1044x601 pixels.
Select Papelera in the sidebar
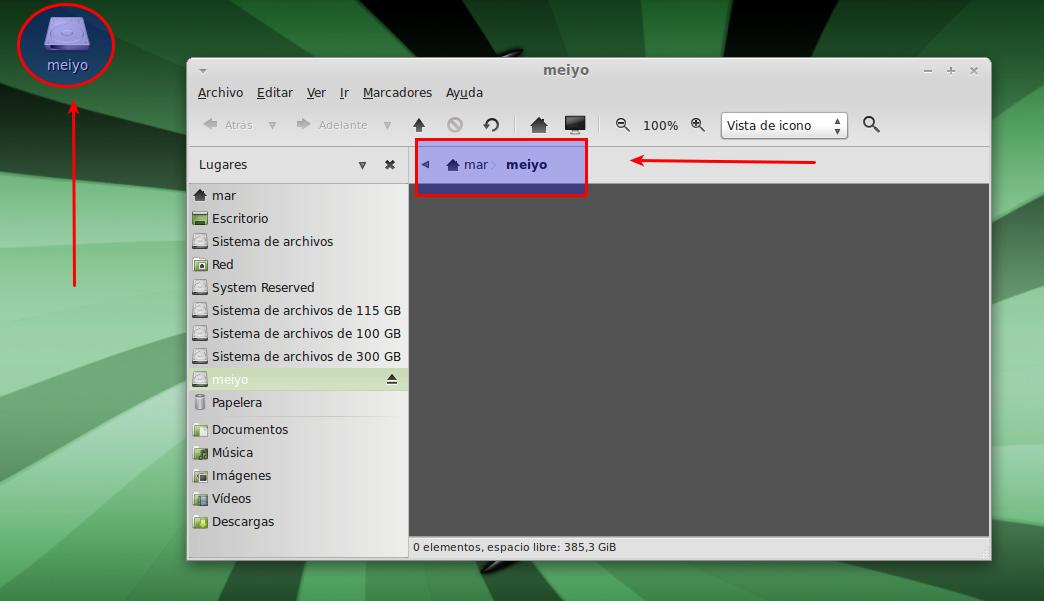(x=237, y=403)
